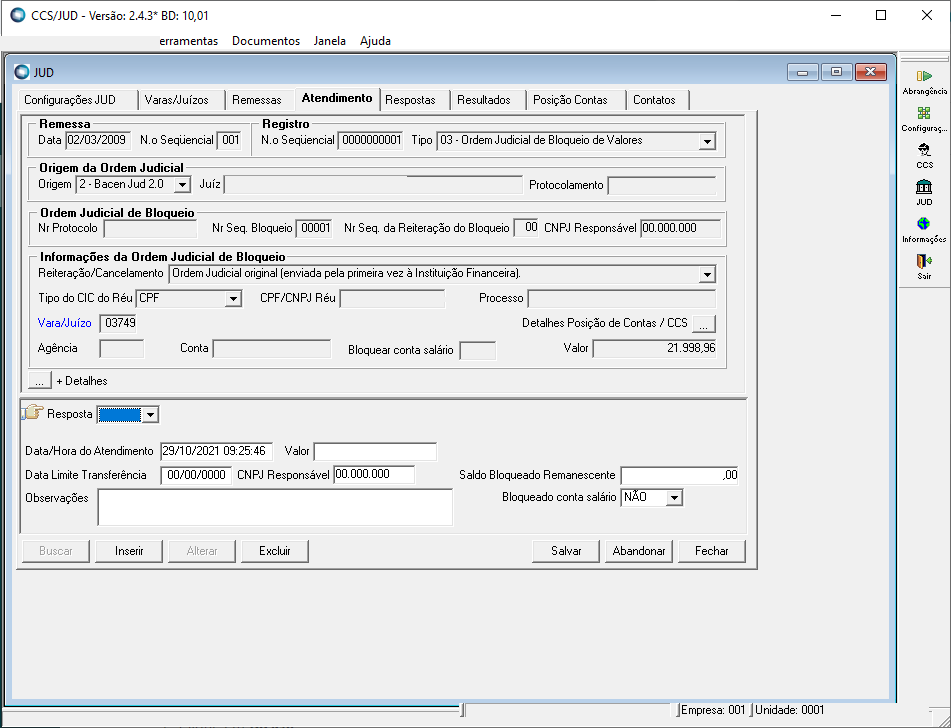Image resolution: width=951 pixels, height=728 pixels.
Task: Expand the Reiteração/Cancelamento dropdown
Action: point(707,274)
